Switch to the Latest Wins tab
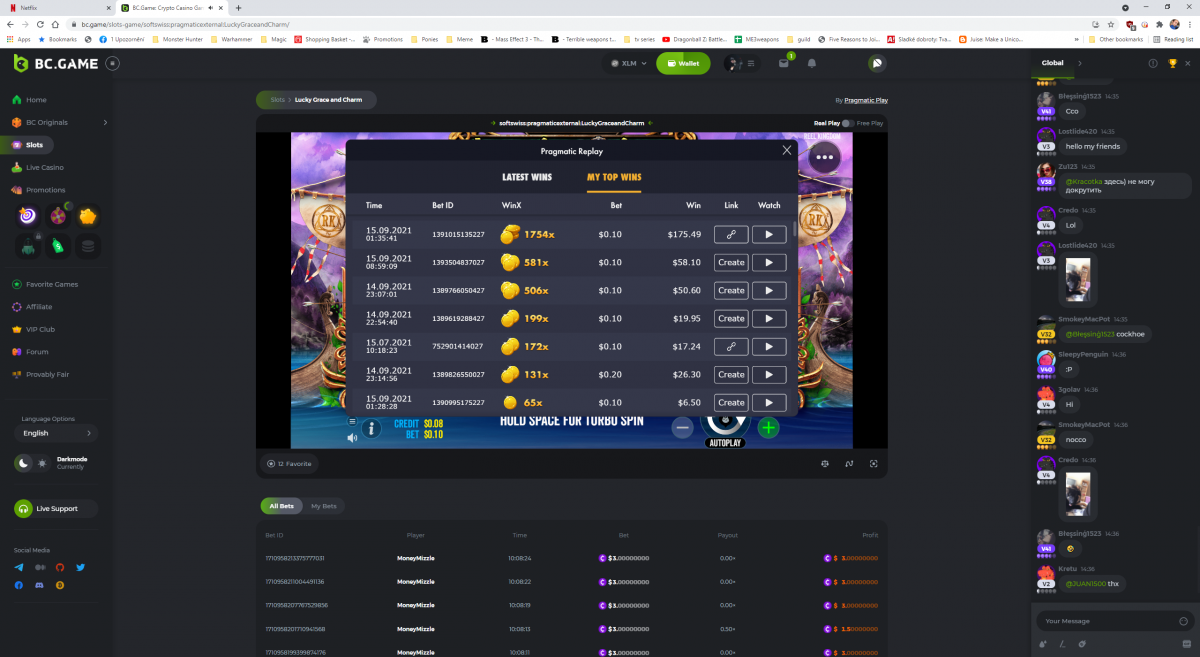This screenshot has width=1200, height=657. coord(526,178)
